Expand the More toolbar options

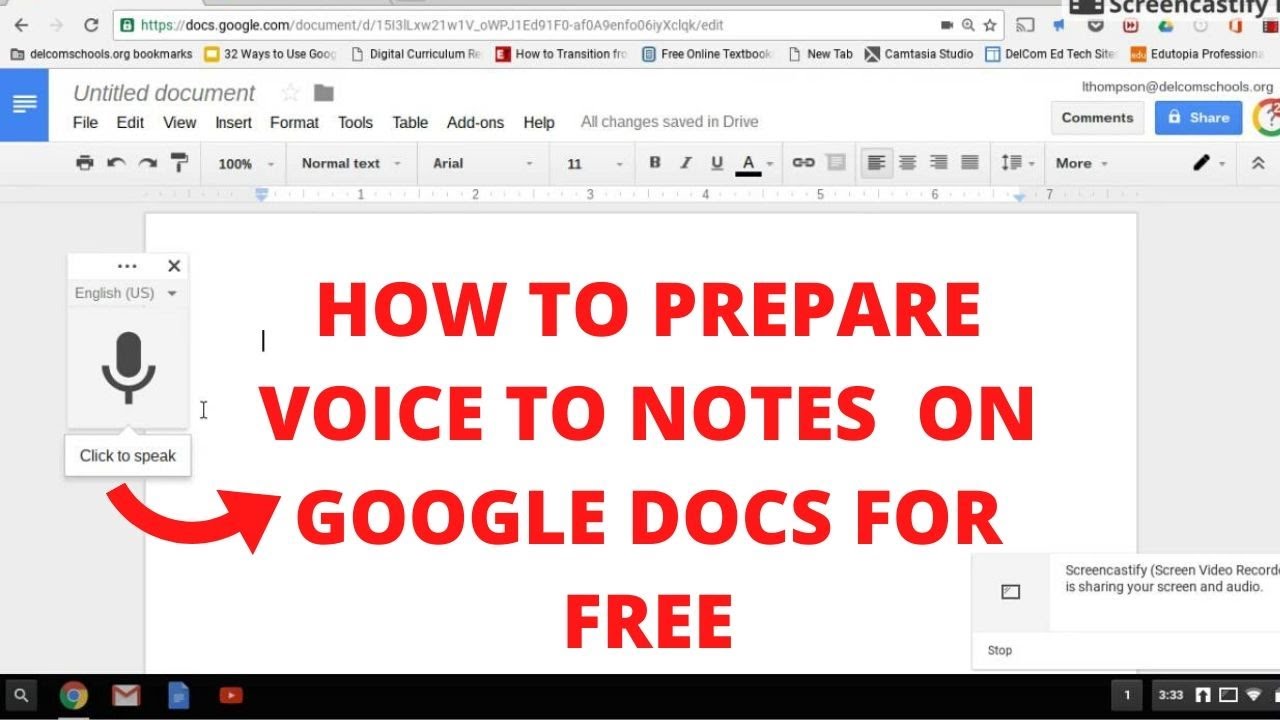[x=1081, y=163]
